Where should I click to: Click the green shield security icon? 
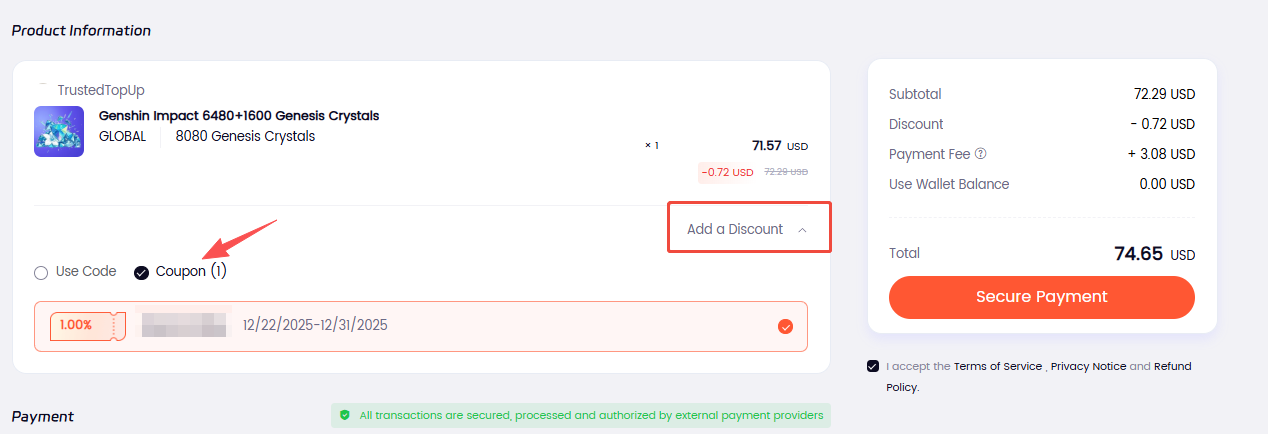click(345, 414)
